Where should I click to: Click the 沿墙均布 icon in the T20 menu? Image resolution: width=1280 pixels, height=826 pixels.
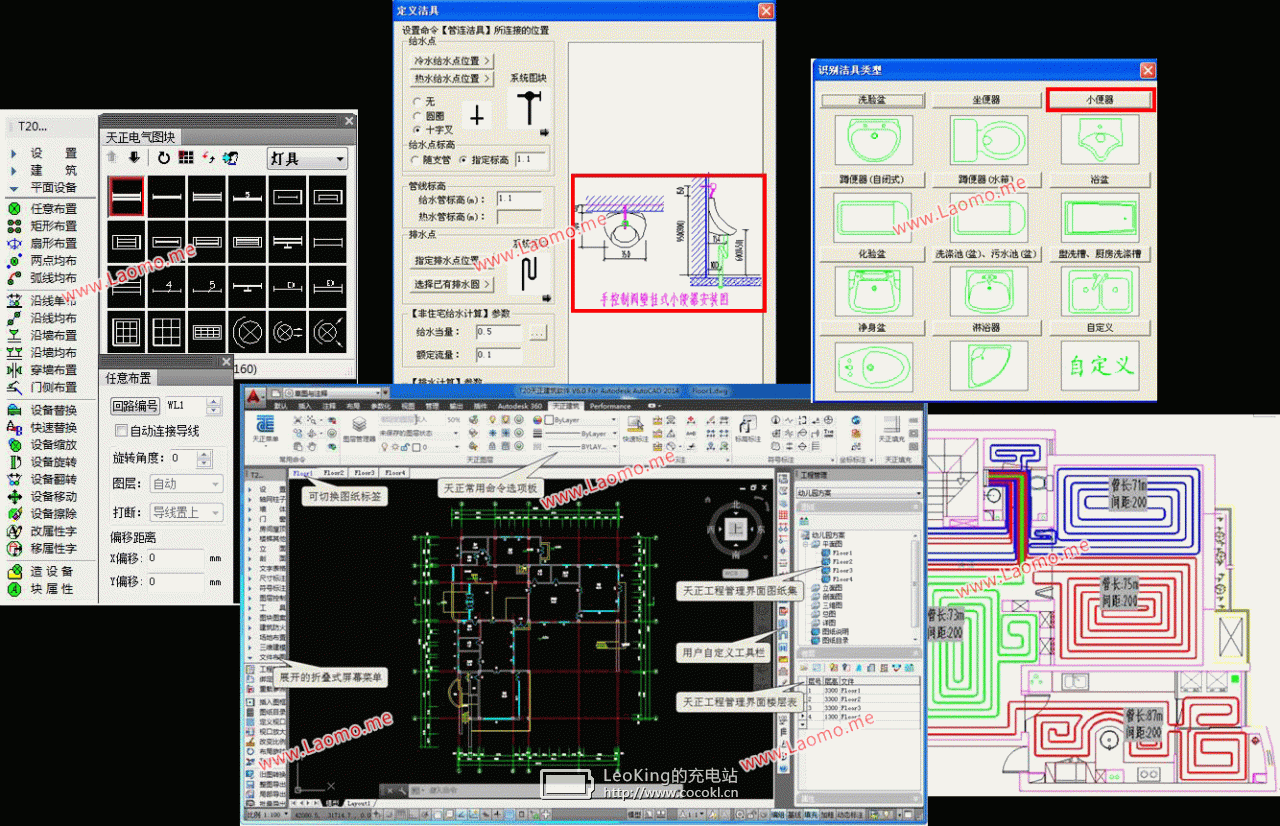(x=14, y=352)
